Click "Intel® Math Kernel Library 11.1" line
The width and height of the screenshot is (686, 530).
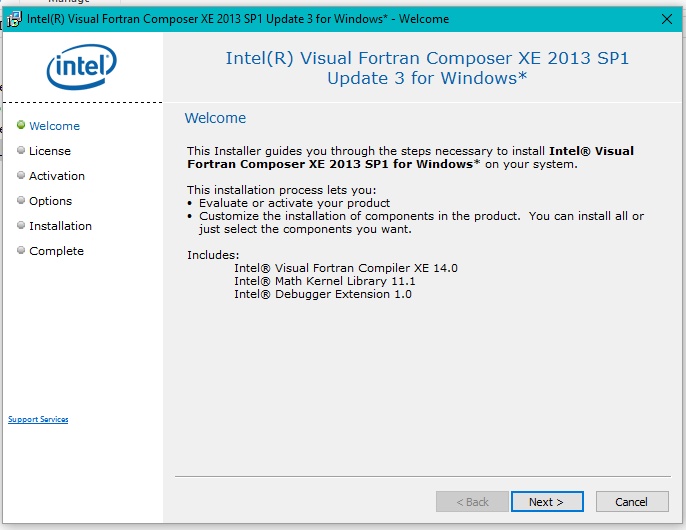(325, 281)
